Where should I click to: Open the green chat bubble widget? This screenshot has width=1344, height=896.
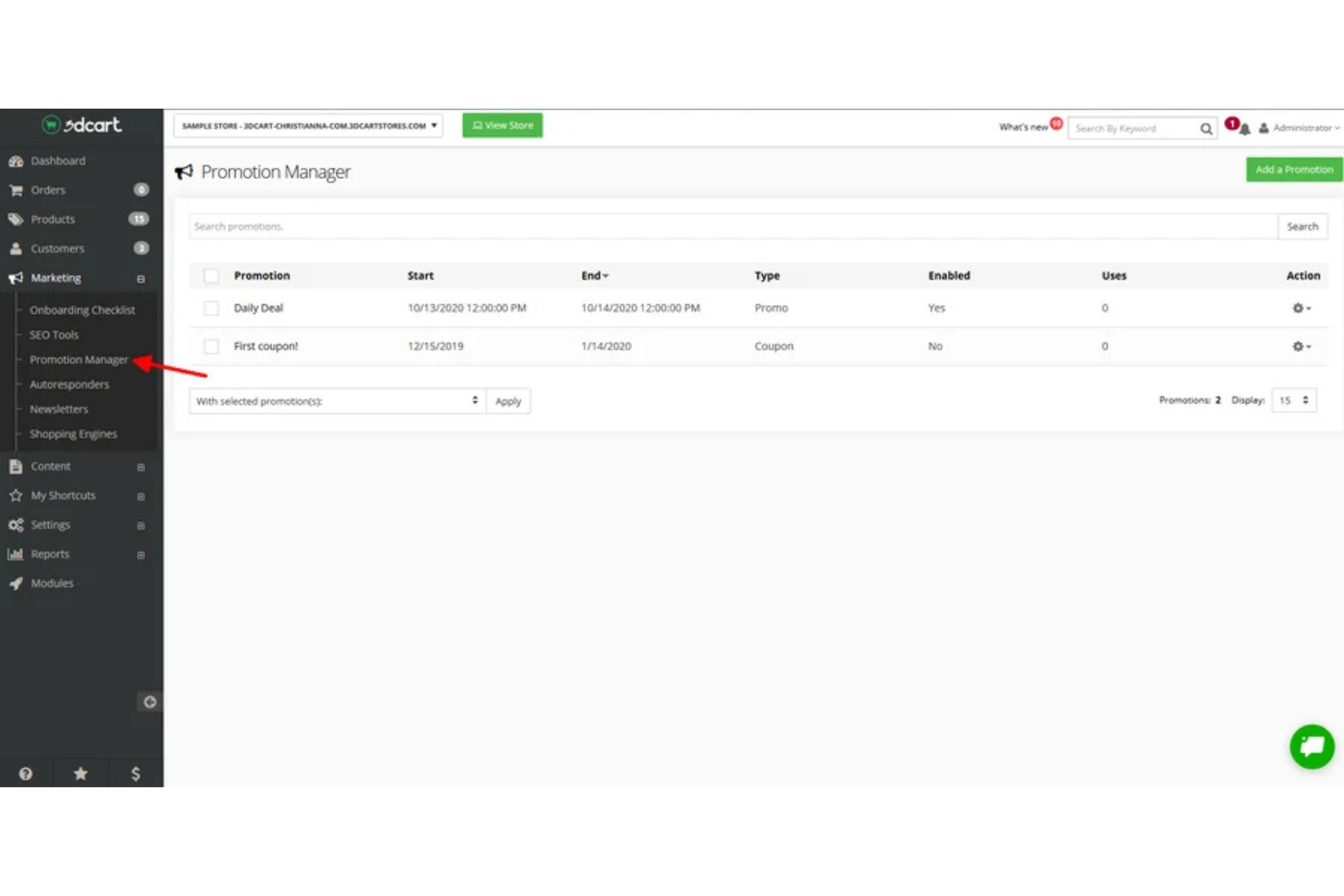pos(1311,746)
